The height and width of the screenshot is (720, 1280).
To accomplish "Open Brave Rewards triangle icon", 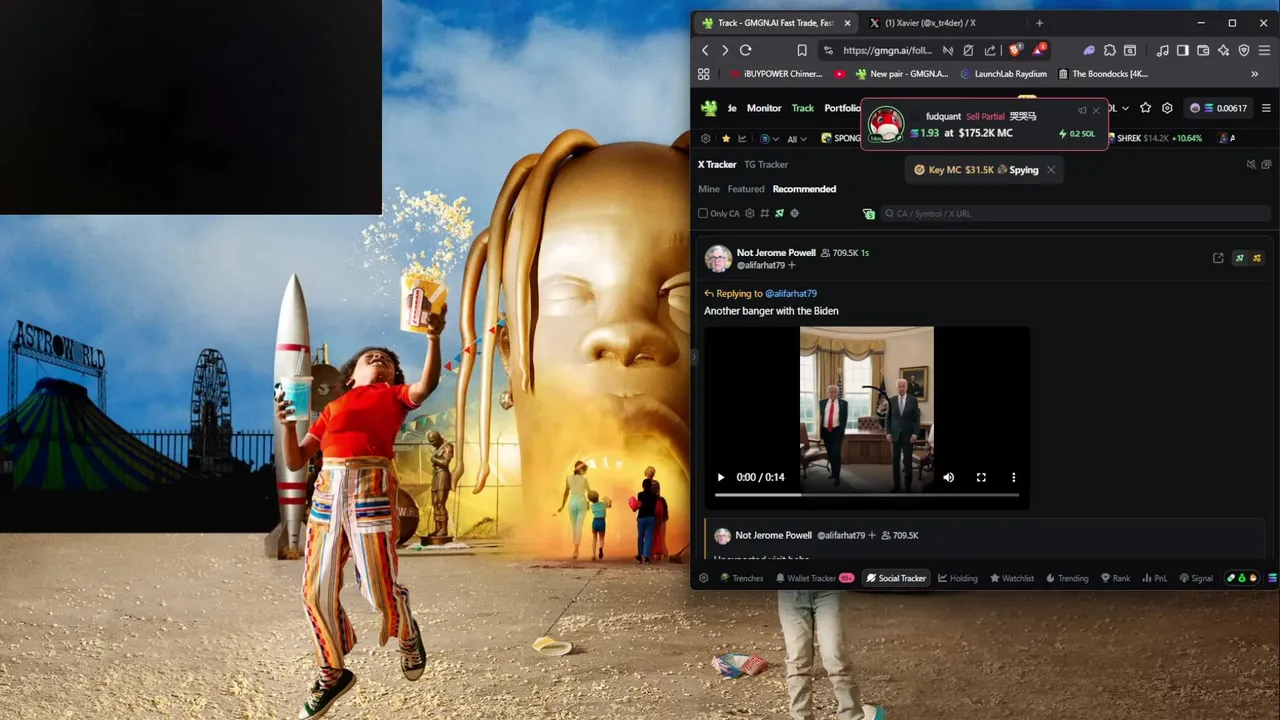I will [x=1040, y=50].
